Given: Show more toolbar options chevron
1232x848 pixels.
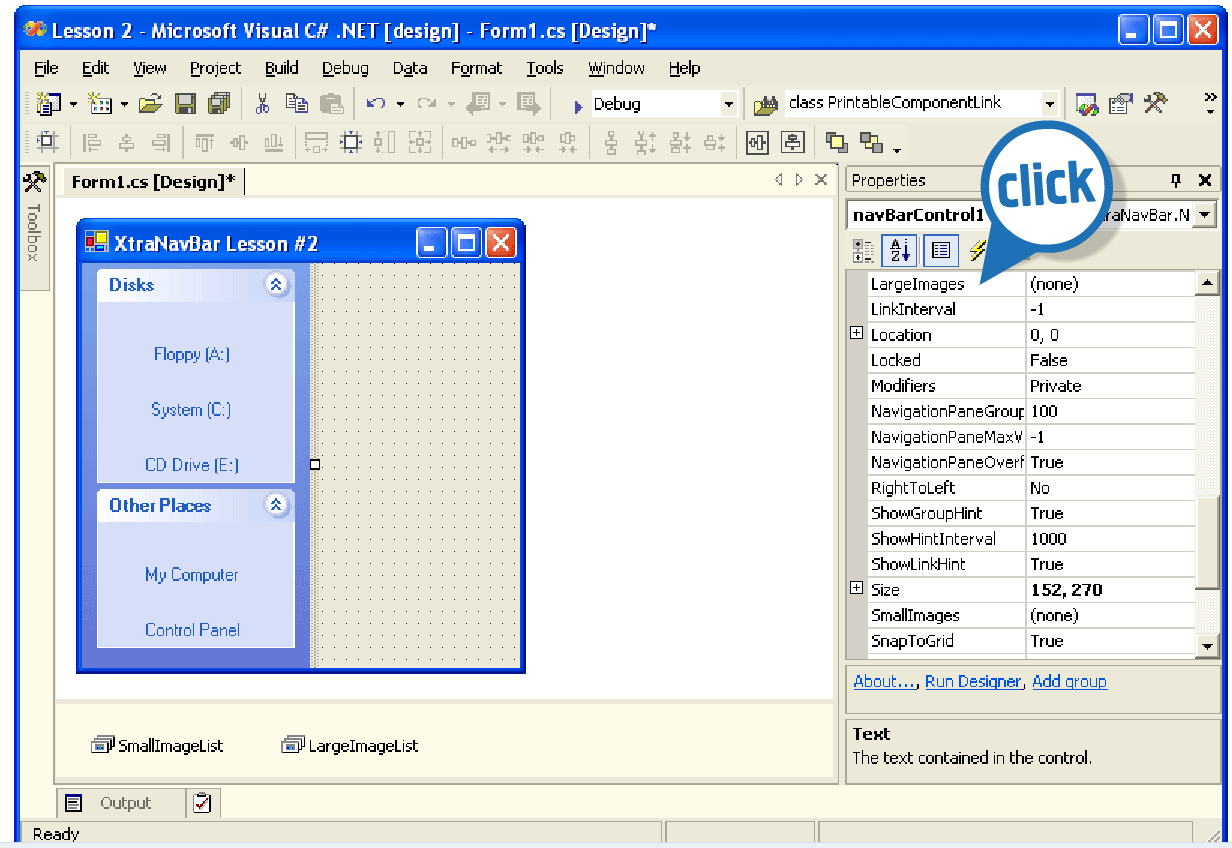Looking at the screenshot, I should coord(1210,102).
